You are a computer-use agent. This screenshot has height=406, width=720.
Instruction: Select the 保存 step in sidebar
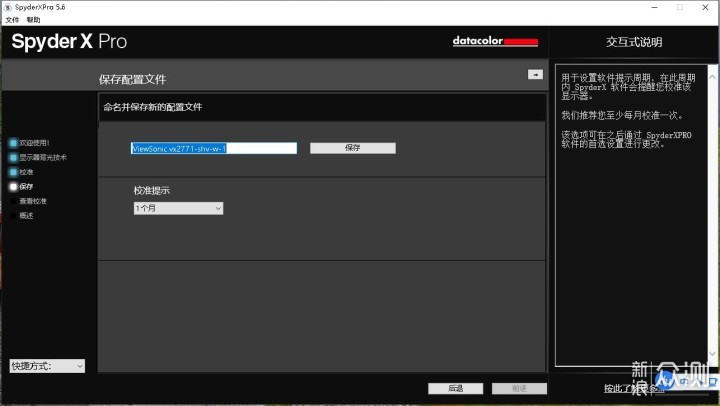click(21, 186)
